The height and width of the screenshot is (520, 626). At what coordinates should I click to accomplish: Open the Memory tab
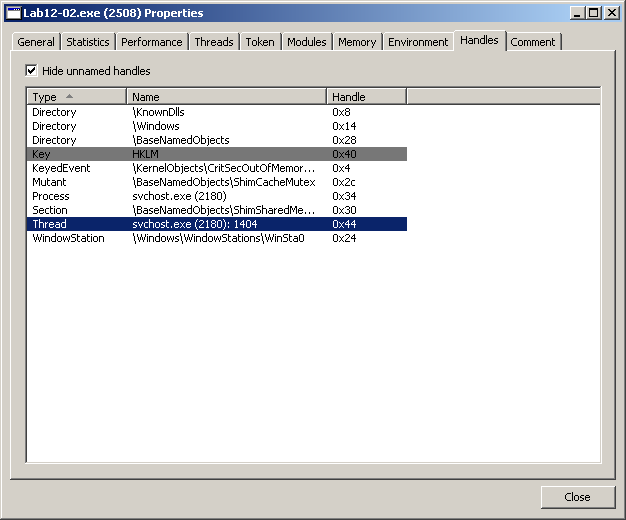coord(357,42)
